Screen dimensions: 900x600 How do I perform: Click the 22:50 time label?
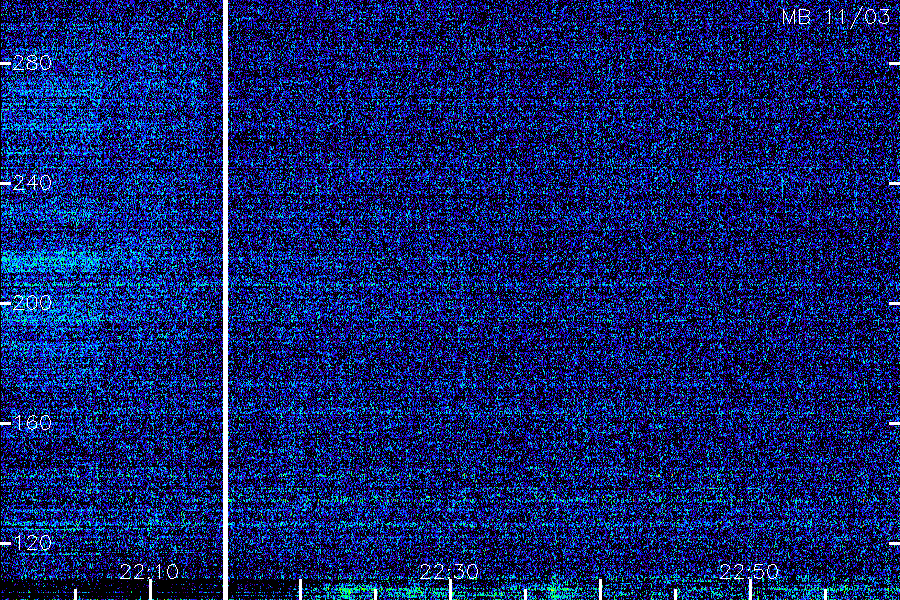[749, 572]
